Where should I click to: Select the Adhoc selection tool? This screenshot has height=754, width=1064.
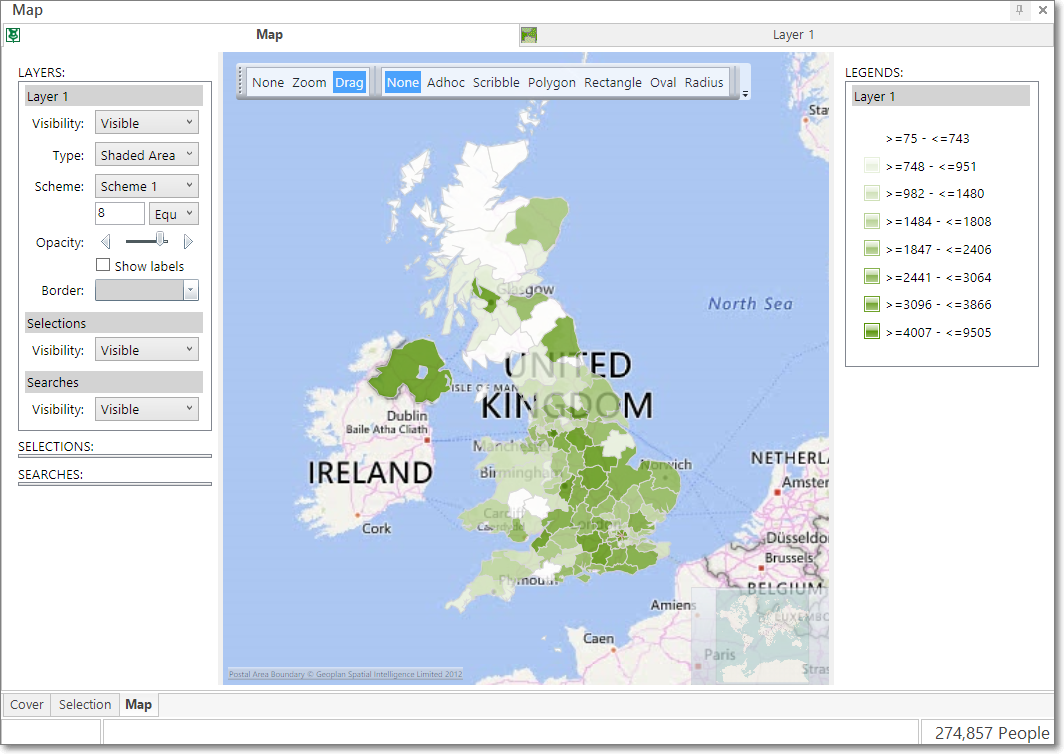click(445, 82)
